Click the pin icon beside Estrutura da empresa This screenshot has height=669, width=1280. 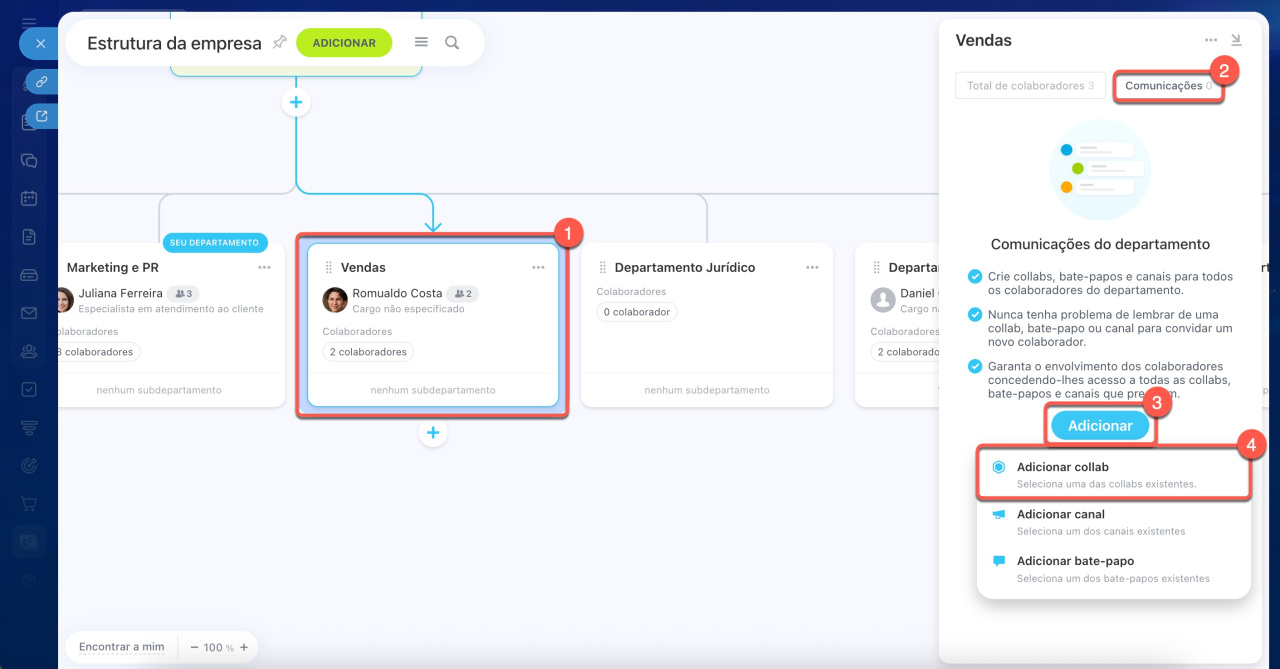(280, 42)
